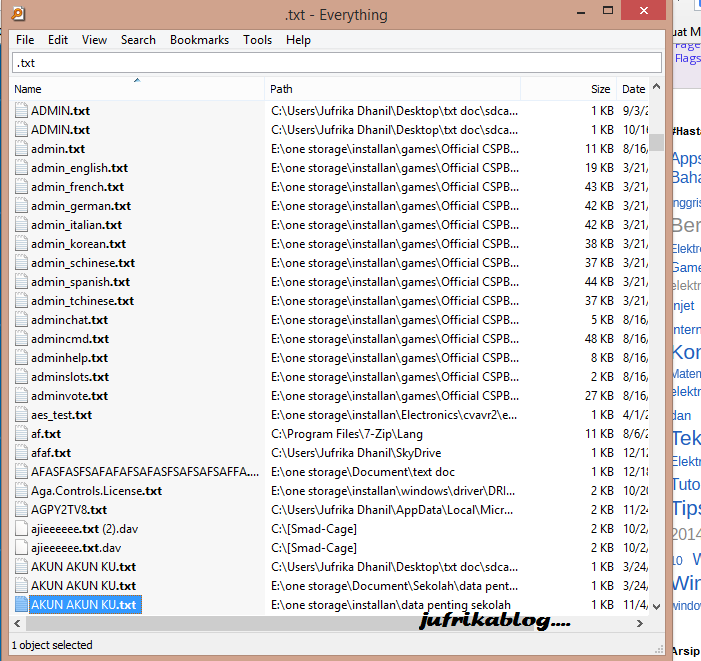Click the file icon of adminvote.txt
This screenshot has height=661, width=701.
click(x=21, y=396)
